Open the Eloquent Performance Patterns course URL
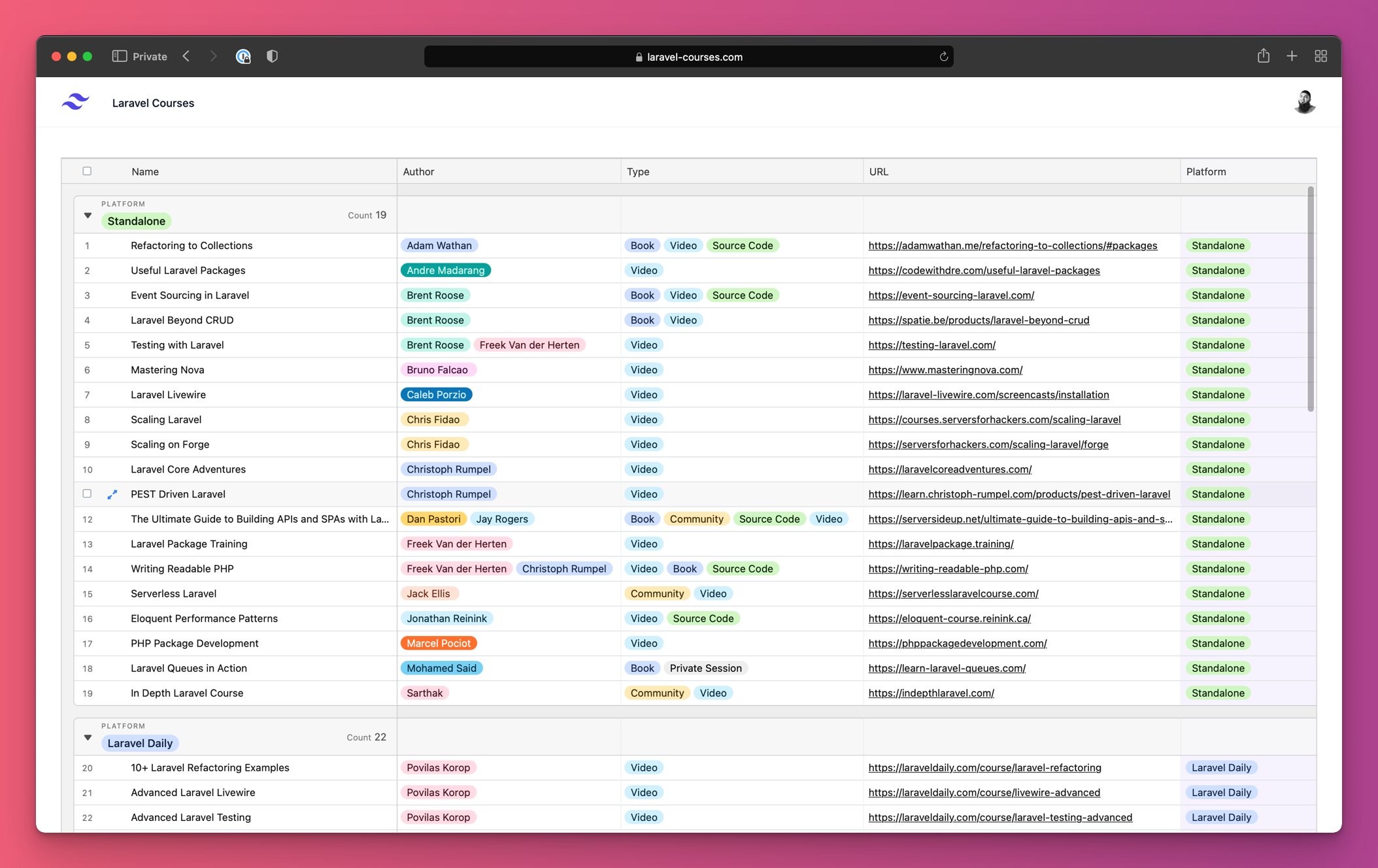The height and width of the screenshot is (868, 1378). [949, 618]
